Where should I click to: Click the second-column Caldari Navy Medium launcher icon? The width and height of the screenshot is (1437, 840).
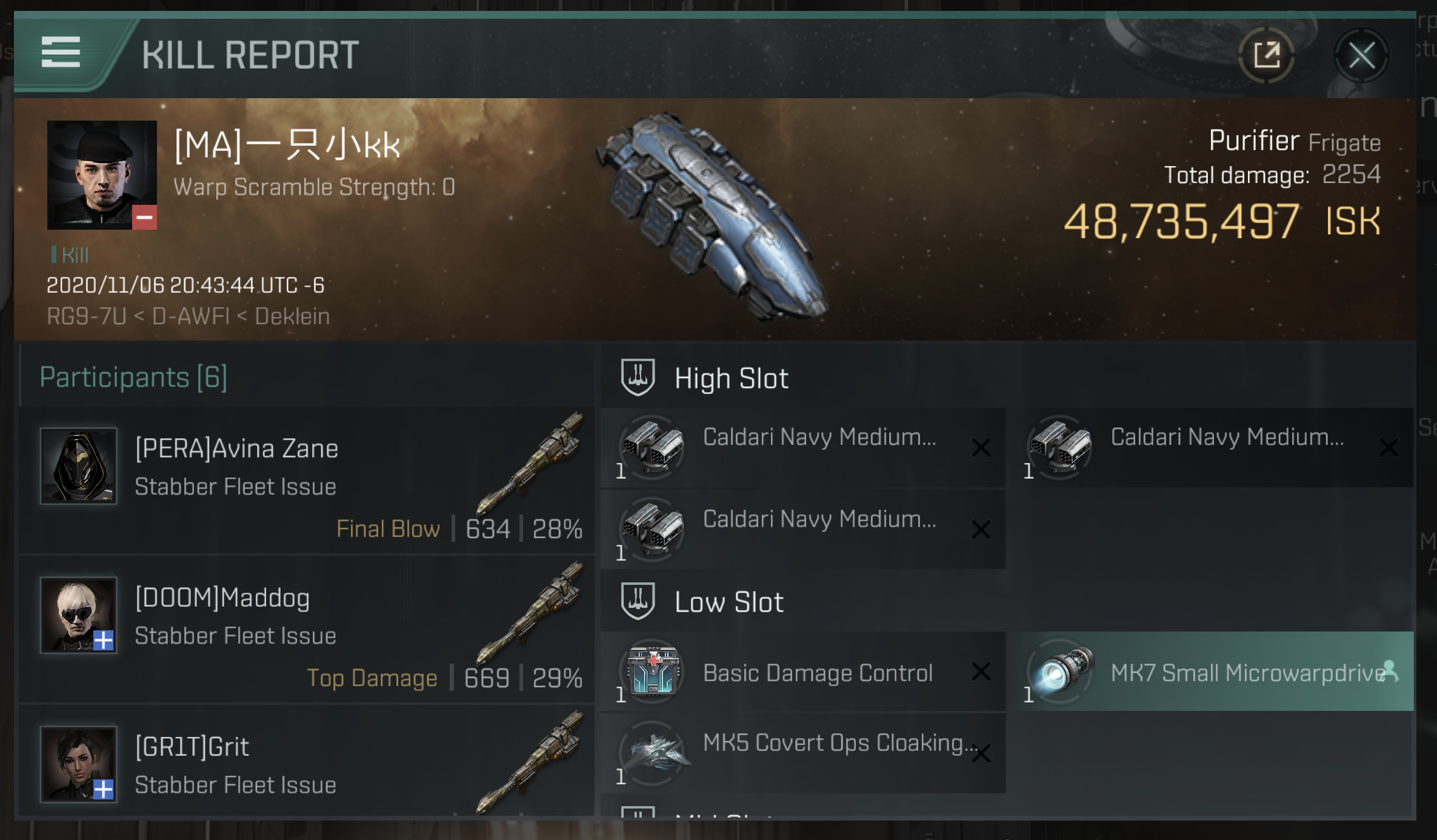pos(1061,447)
